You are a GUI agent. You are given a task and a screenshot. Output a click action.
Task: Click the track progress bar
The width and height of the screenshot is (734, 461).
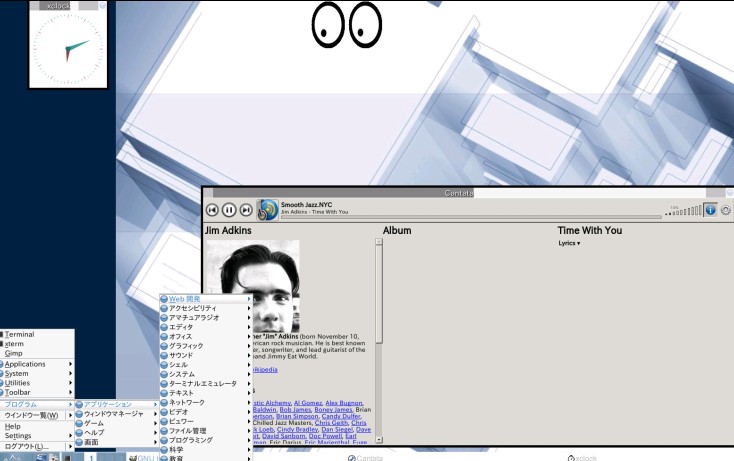(x=470, y=217)
